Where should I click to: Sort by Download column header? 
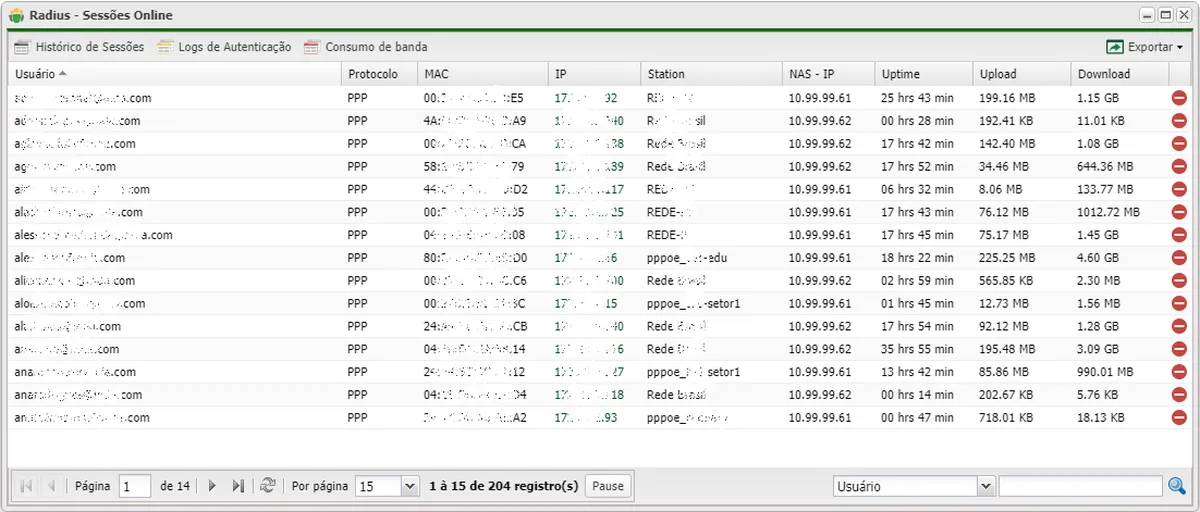[1120, 74]
